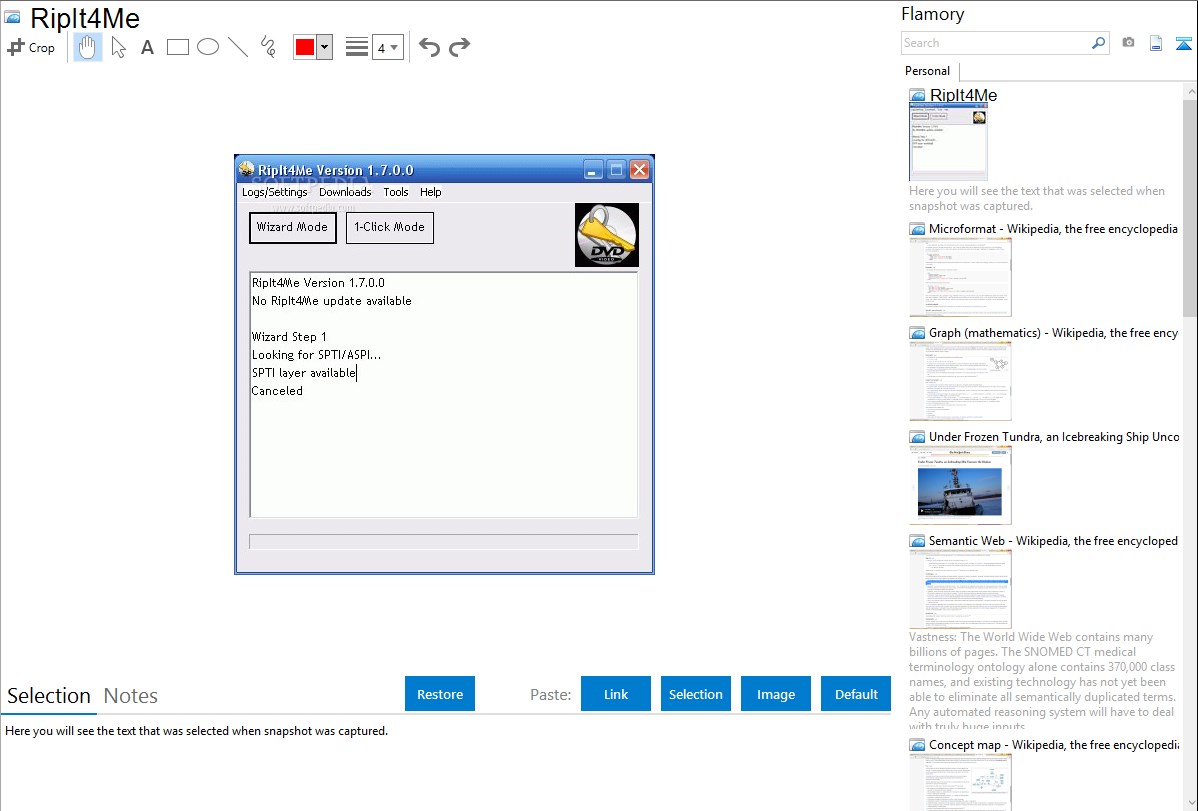The width and height of the screenshot is (1198, 811).
Task: Open the Graph (mathematics) snapshot thumbnail
Action: point(960,381)
